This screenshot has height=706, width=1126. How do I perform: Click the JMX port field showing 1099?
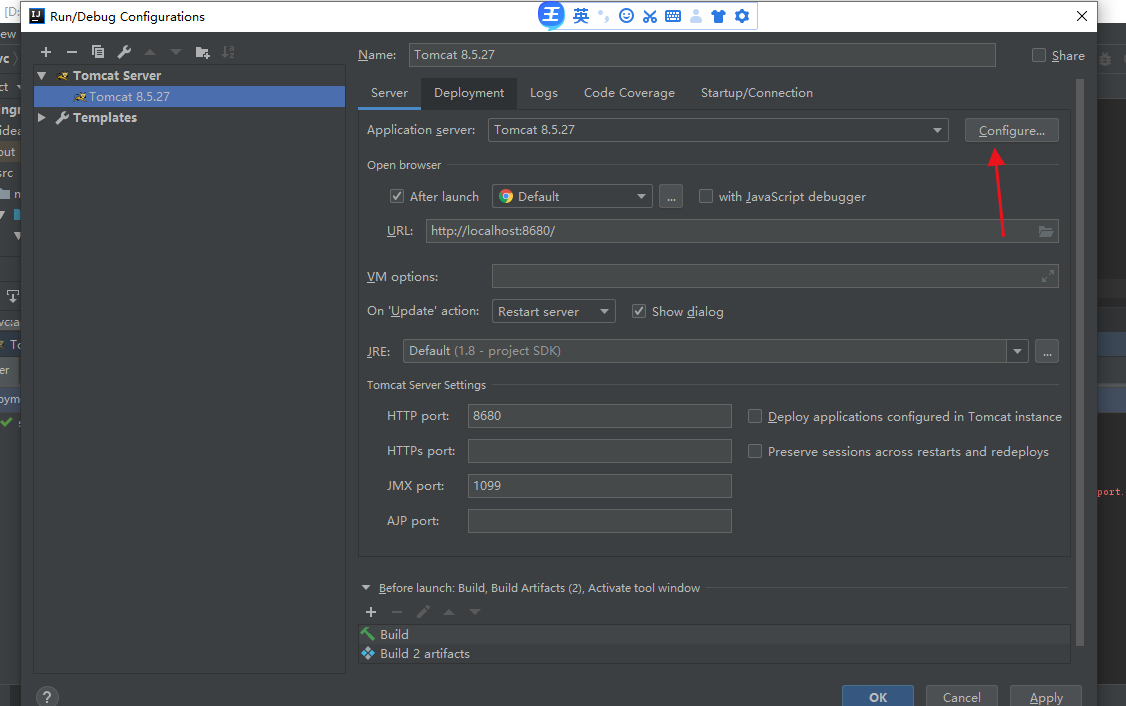click(600, 486)
